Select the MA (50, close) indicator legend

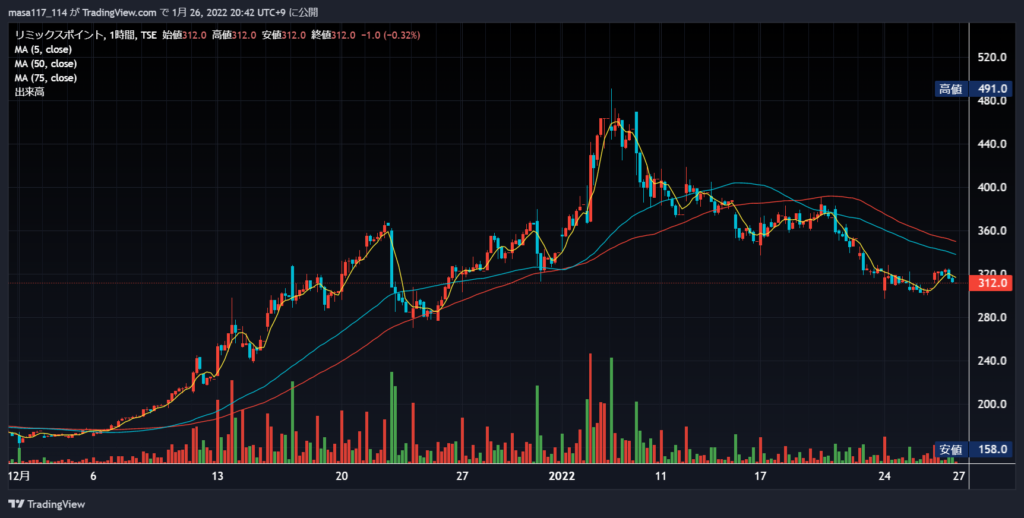coord(46,64)
